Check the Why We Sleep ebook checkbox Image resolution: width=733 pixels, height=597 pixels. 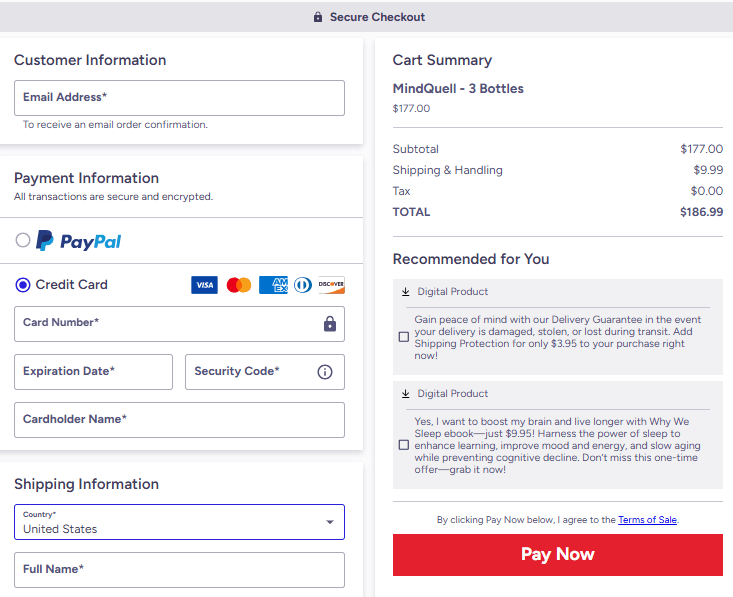(x=404, y=444)
